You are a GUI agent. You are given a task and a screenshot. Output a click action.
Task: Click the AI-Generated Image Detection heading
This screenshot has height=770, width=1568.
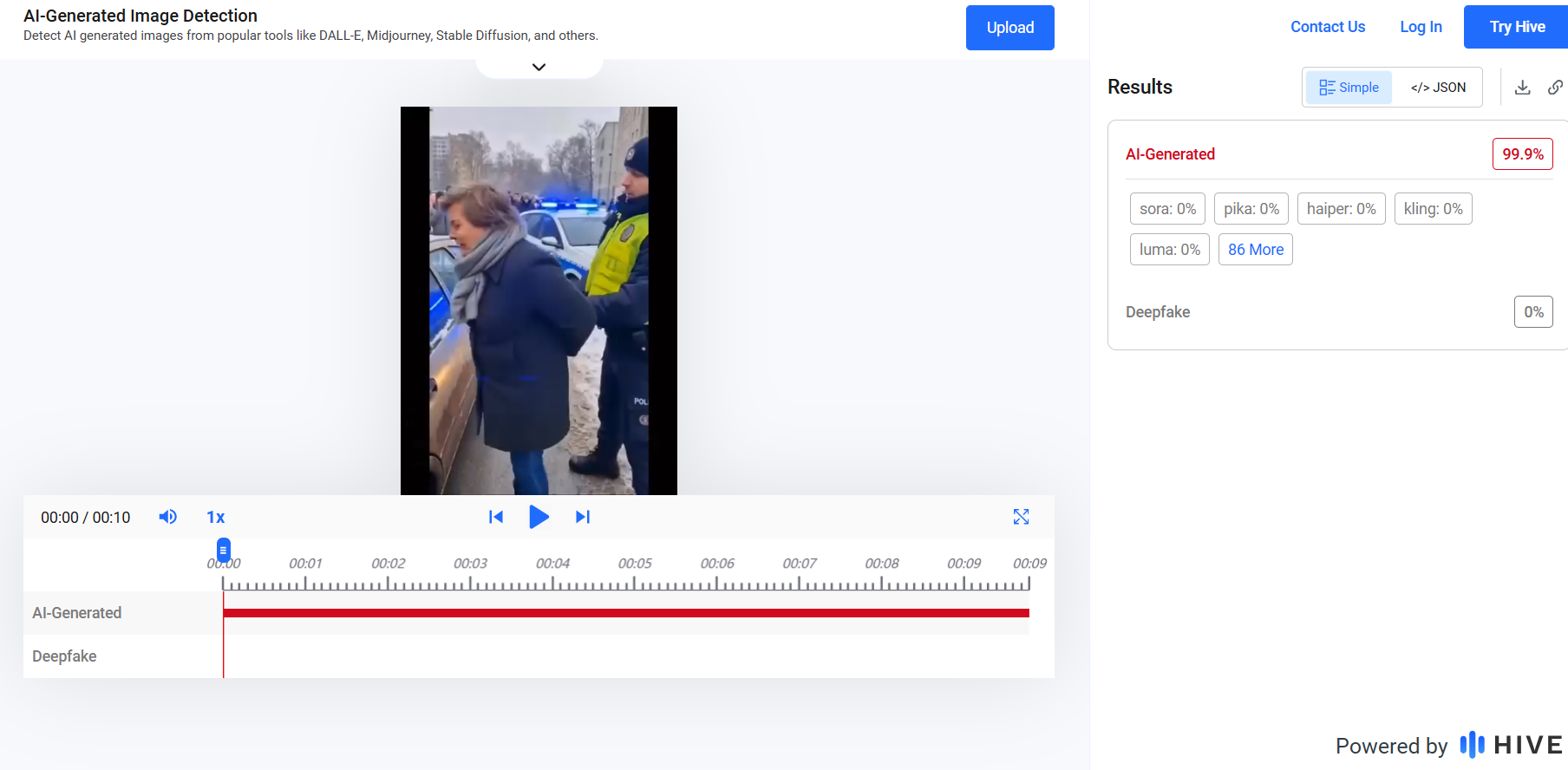click(x=140, y=16)
